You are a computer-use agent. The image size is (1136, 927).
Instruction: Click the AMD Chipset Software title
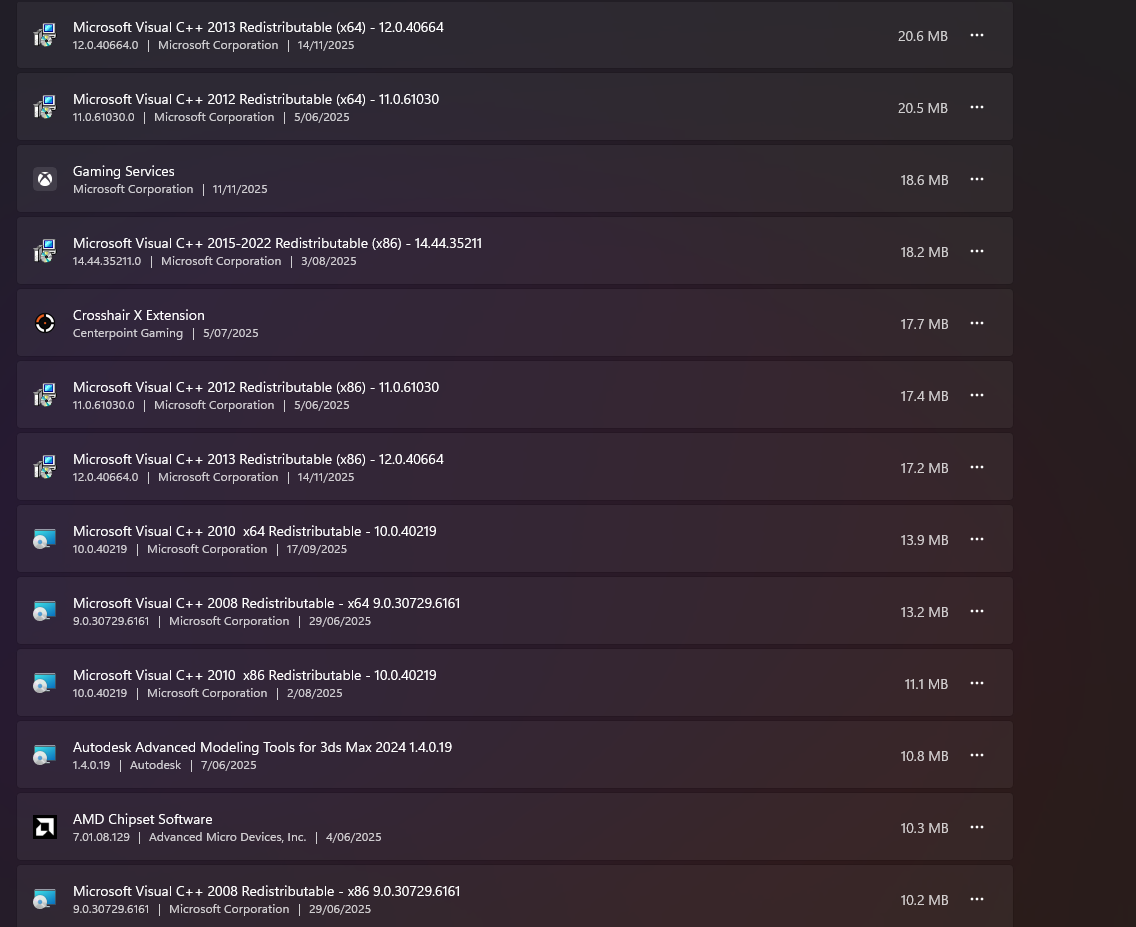(143, 819)
